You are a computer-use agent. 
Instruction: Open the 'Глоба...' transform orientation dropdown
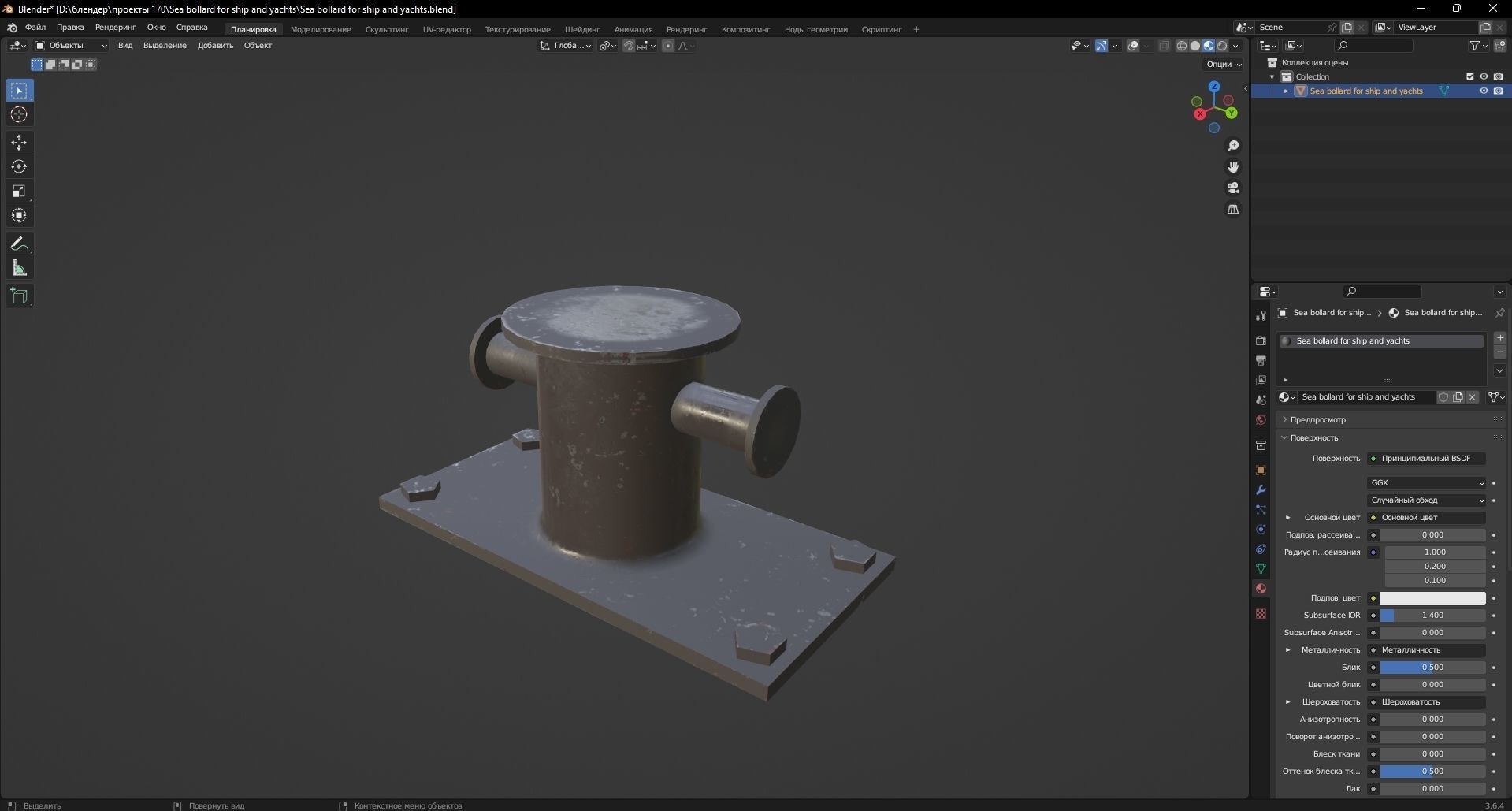566,46
